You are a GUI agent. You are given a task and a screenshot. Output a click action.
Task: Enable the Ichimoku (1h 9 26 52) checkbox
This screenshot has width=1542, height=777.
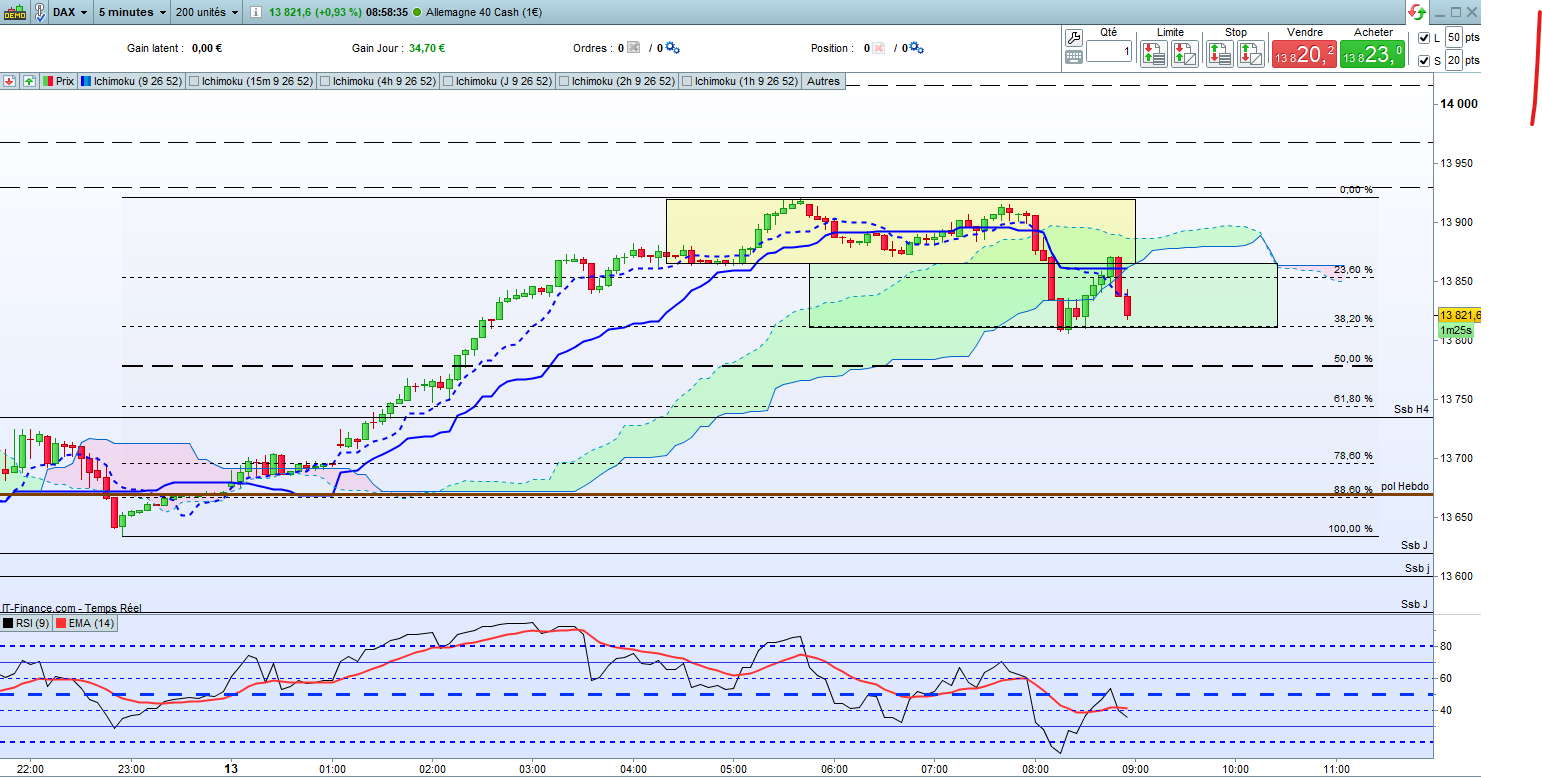tap(686, 81)
